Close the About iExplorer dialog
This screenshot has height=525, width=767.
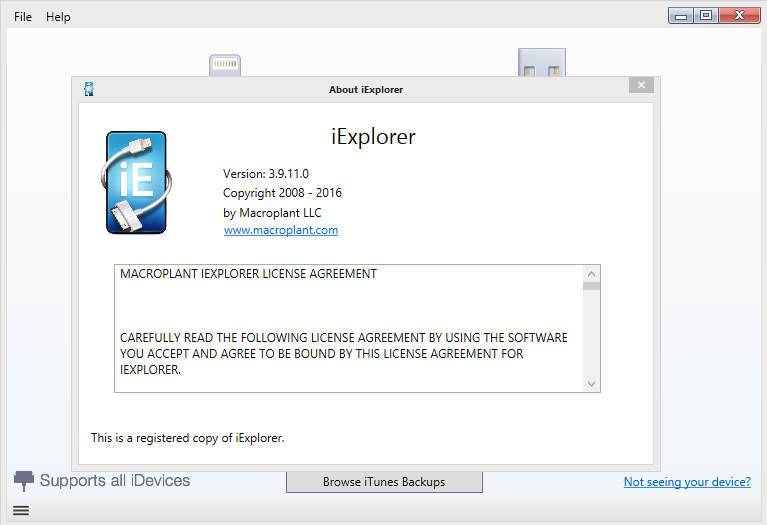(x=641, y=85)
